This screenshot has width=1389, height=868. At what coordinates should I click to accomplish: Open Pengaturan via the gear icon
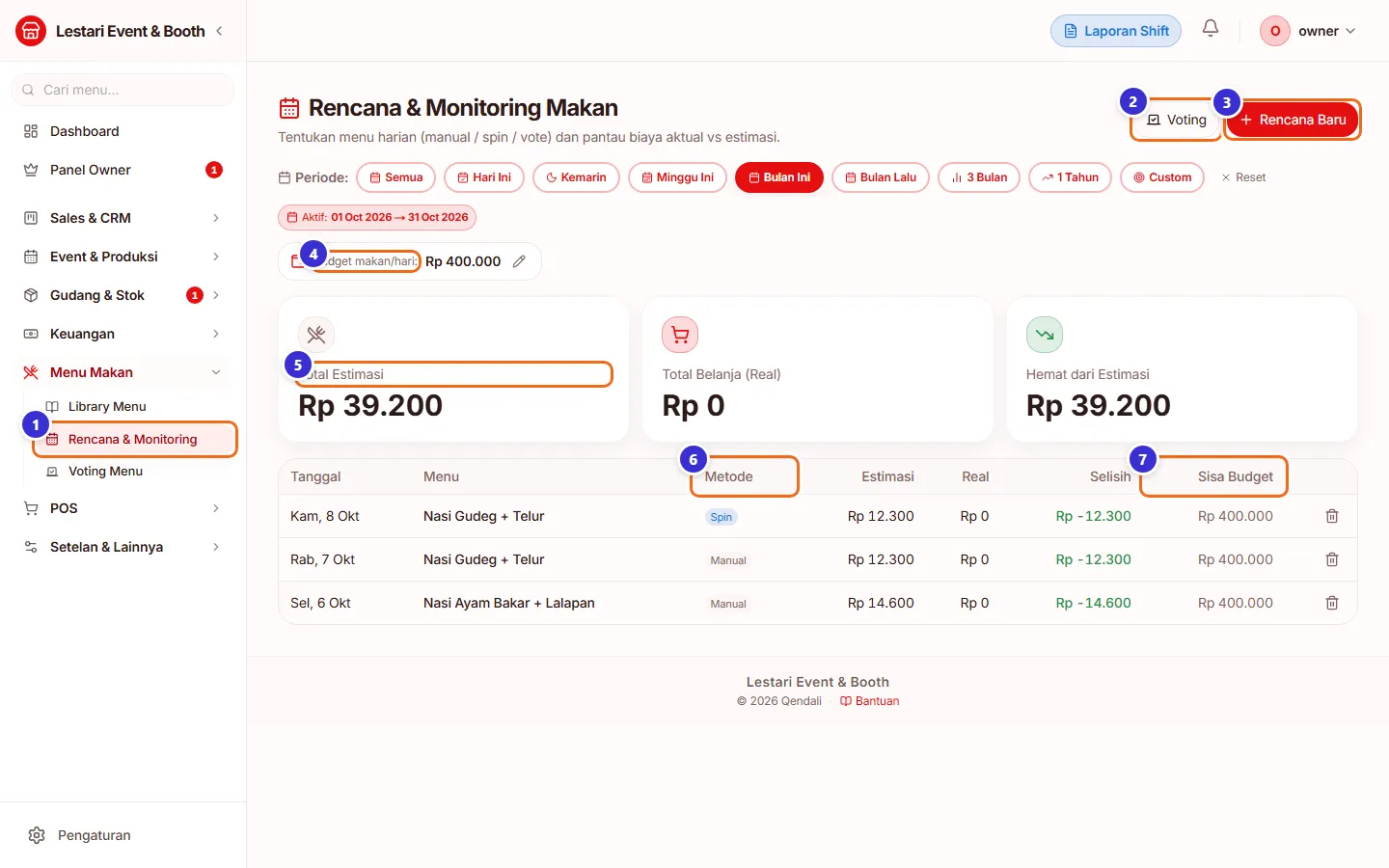pos(37,835)
